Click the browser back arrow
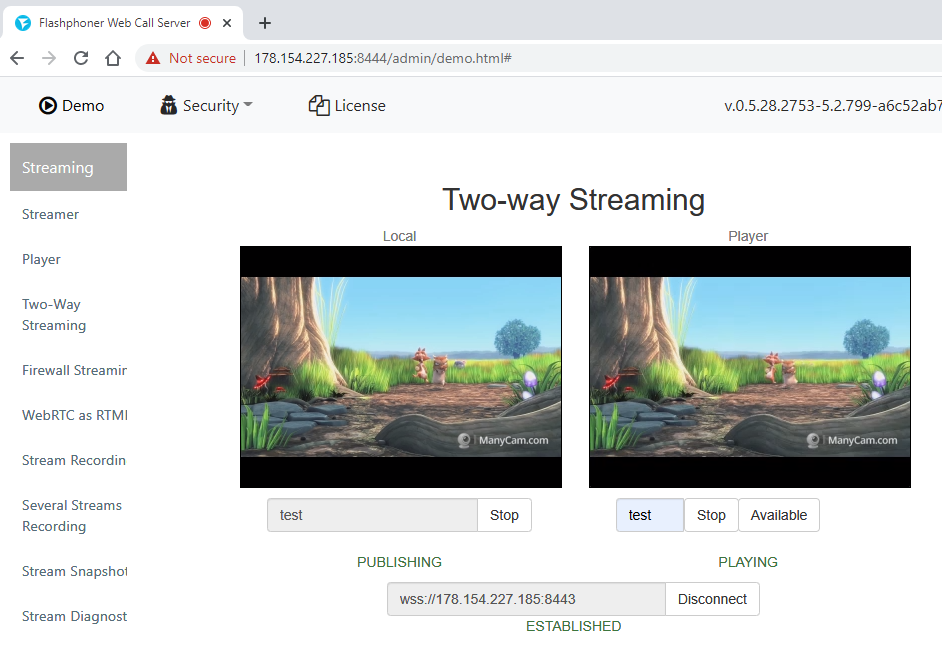Viewport: 942px width, 647px height. point(17,58)
